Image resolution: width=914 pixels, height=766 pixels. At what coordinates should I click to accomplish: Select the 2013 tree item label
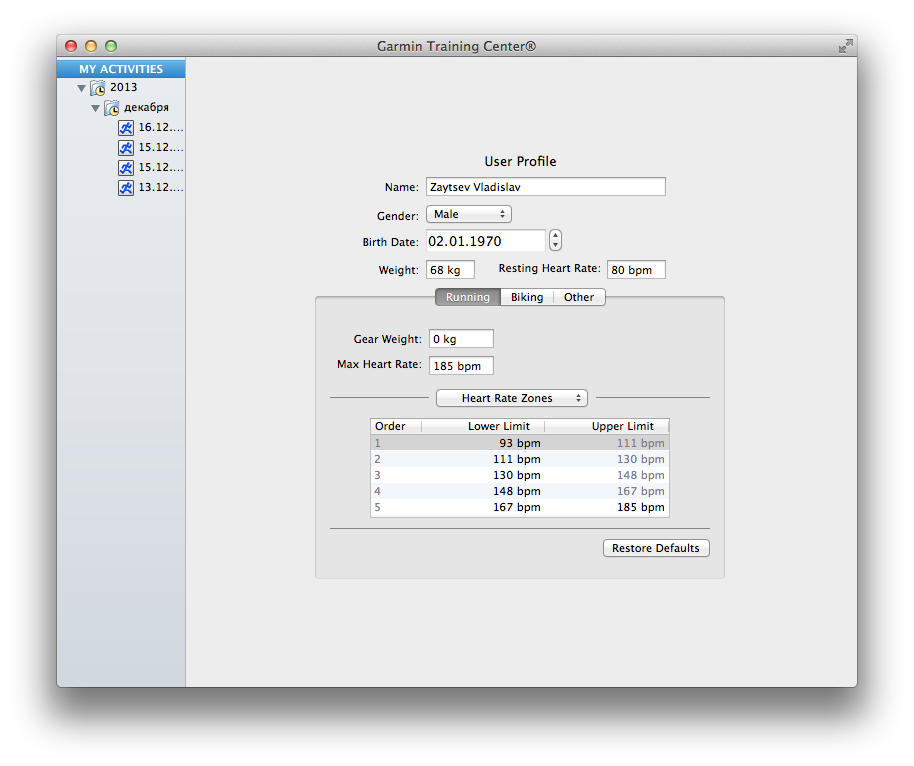124,87
